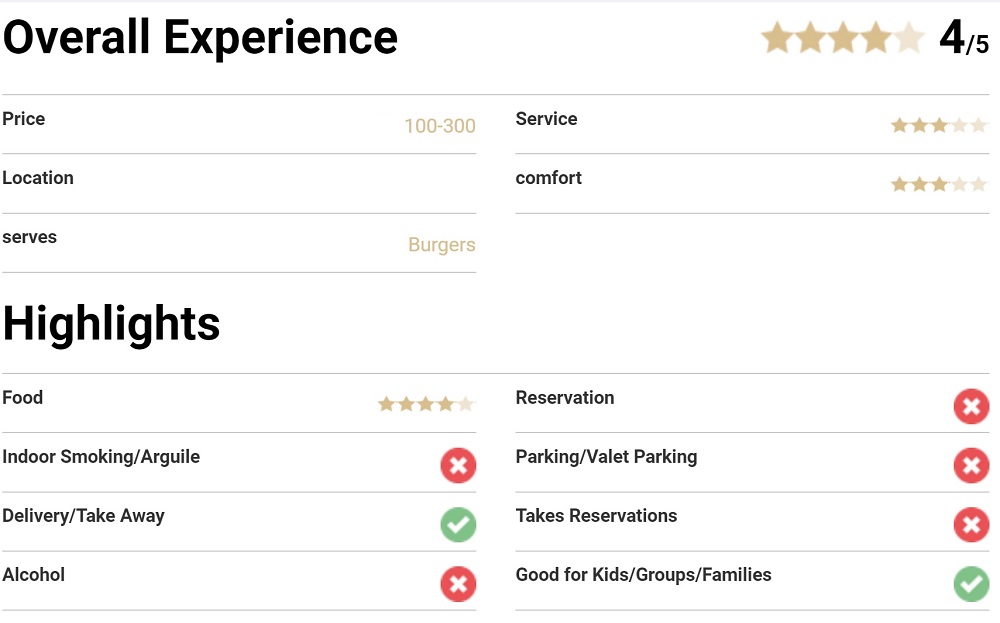Click the Takes Reservations label
Viewport: 1000px width, 623px height.
click(596, 516)
